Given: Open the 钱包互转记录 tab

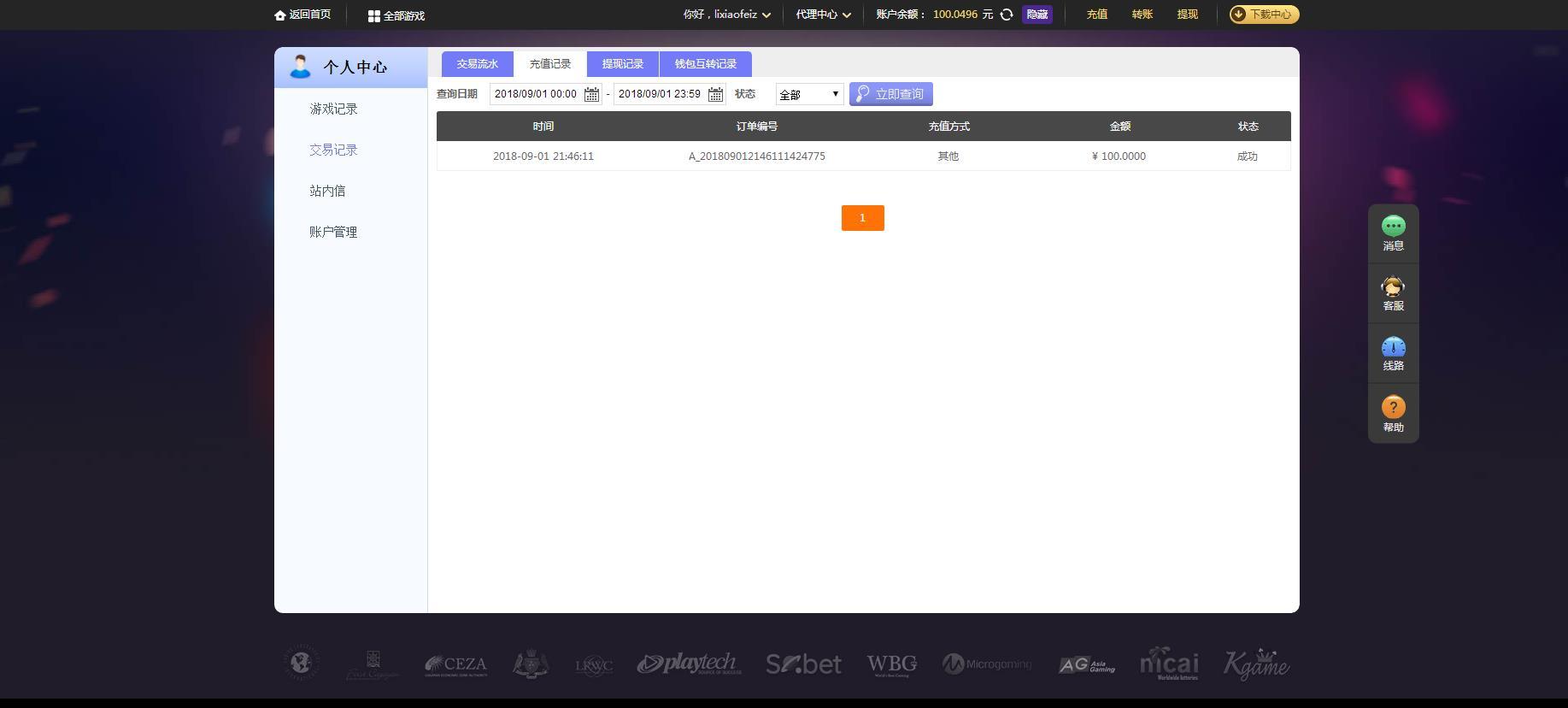Looking at the screenshot, I should 706,64.
